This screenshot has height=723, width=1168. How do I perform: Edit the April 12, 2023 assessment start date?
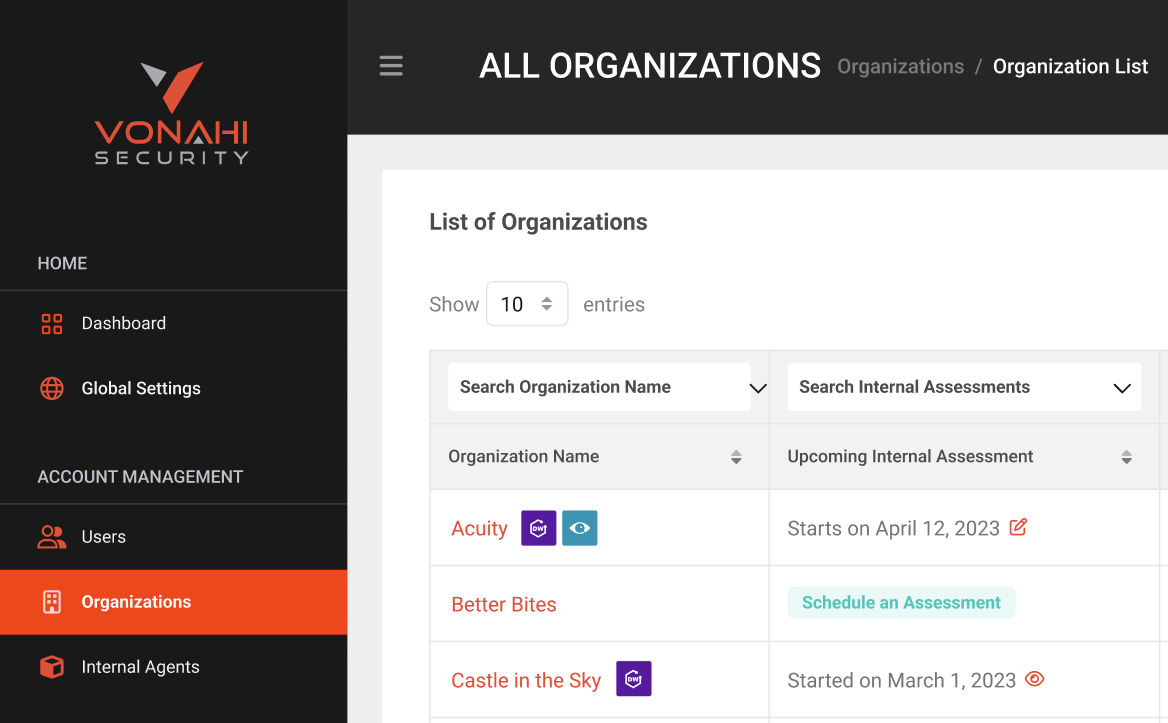click(1018, 527)
